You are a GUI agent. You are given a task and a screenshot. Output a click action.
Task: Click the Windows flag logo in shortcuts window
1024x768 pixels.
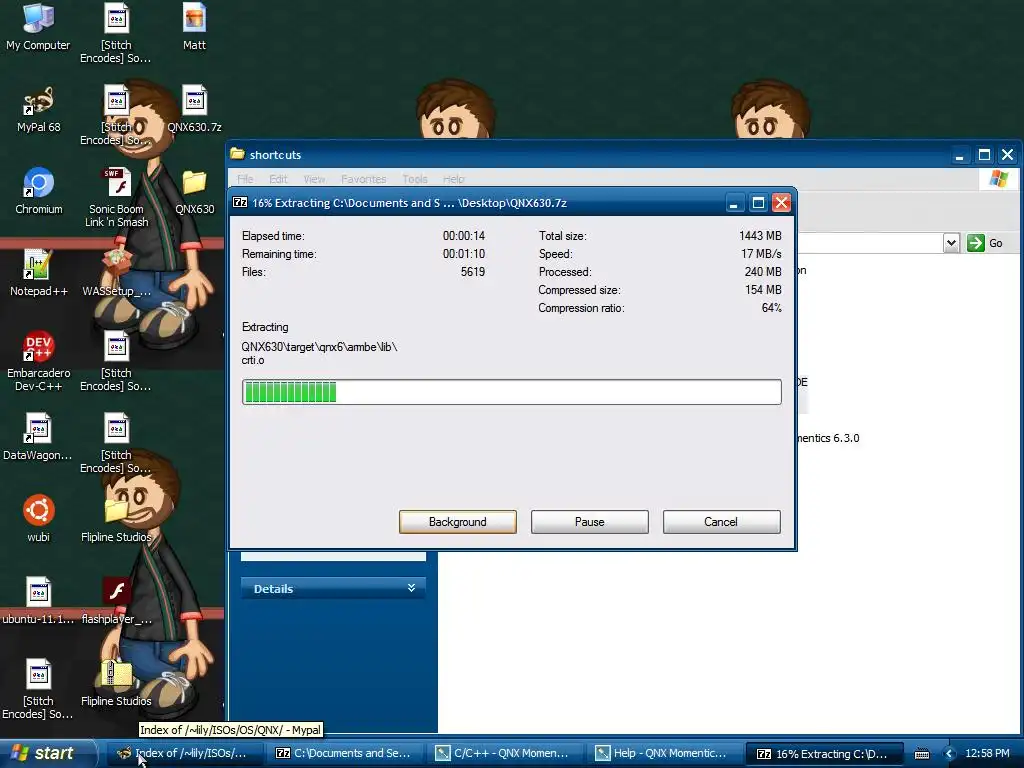tap(998, 178)
